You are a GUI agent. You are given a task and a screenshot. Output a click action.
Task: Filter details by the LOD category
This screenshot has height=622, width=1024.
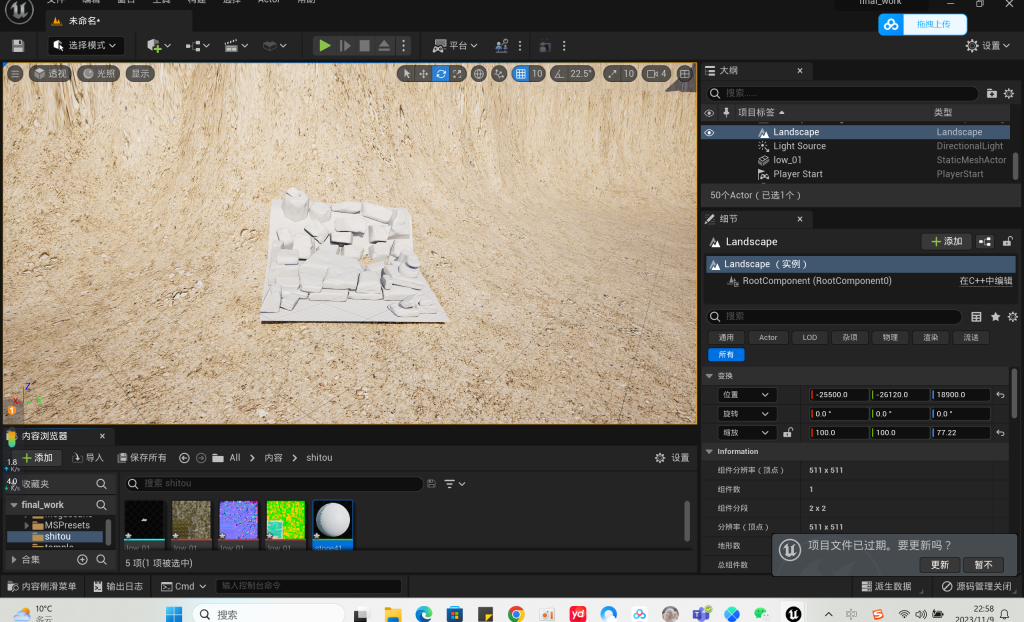pos(810,338)
